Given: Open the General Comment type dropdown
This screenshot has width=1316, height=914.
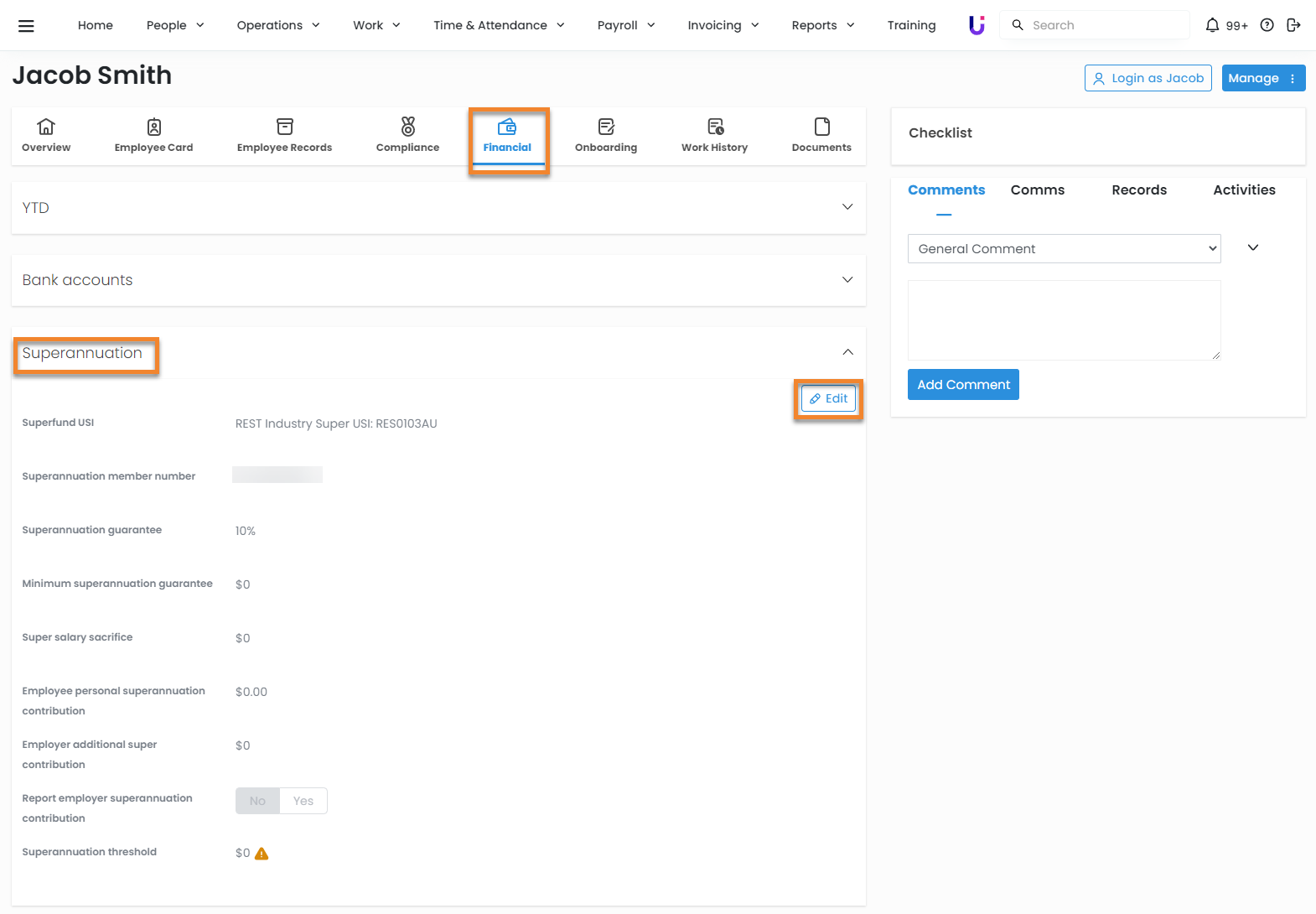Looking at the screenshot, I should pos(1064,249).
